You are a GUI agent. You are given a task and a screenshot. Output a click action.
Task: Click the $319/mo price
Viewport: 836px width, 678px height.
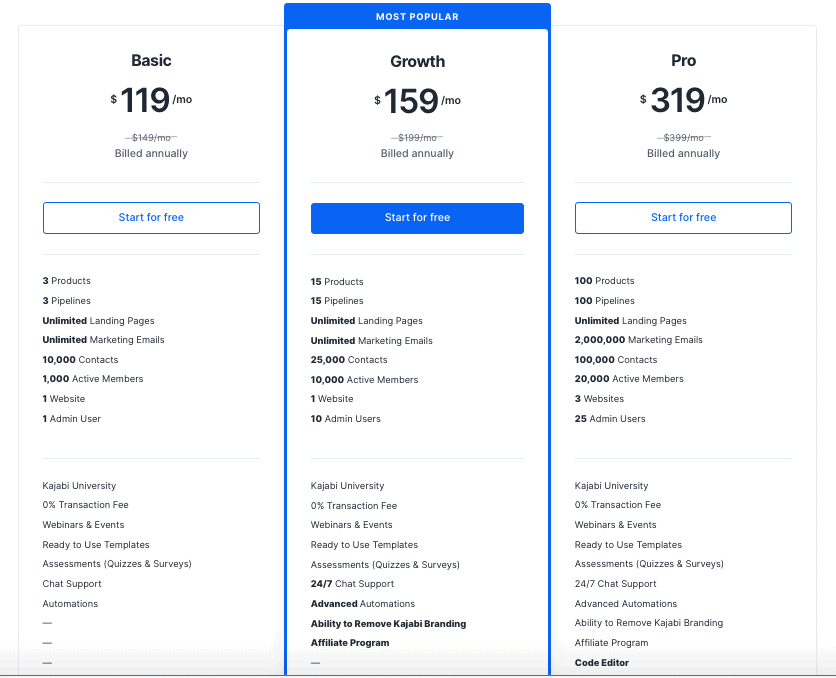[x=684, y=100]
